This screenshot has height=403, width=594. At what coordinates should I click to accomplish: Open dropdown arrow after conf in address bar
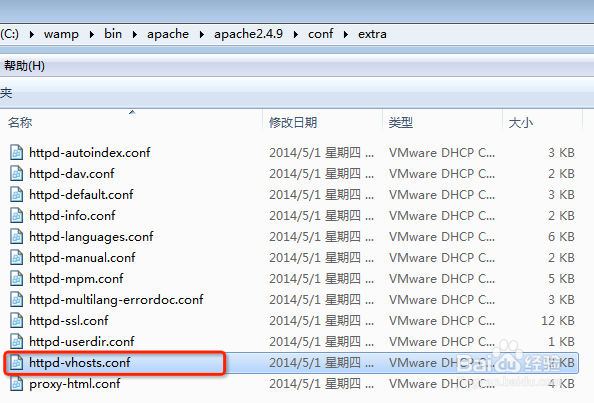tap(345, 34)
